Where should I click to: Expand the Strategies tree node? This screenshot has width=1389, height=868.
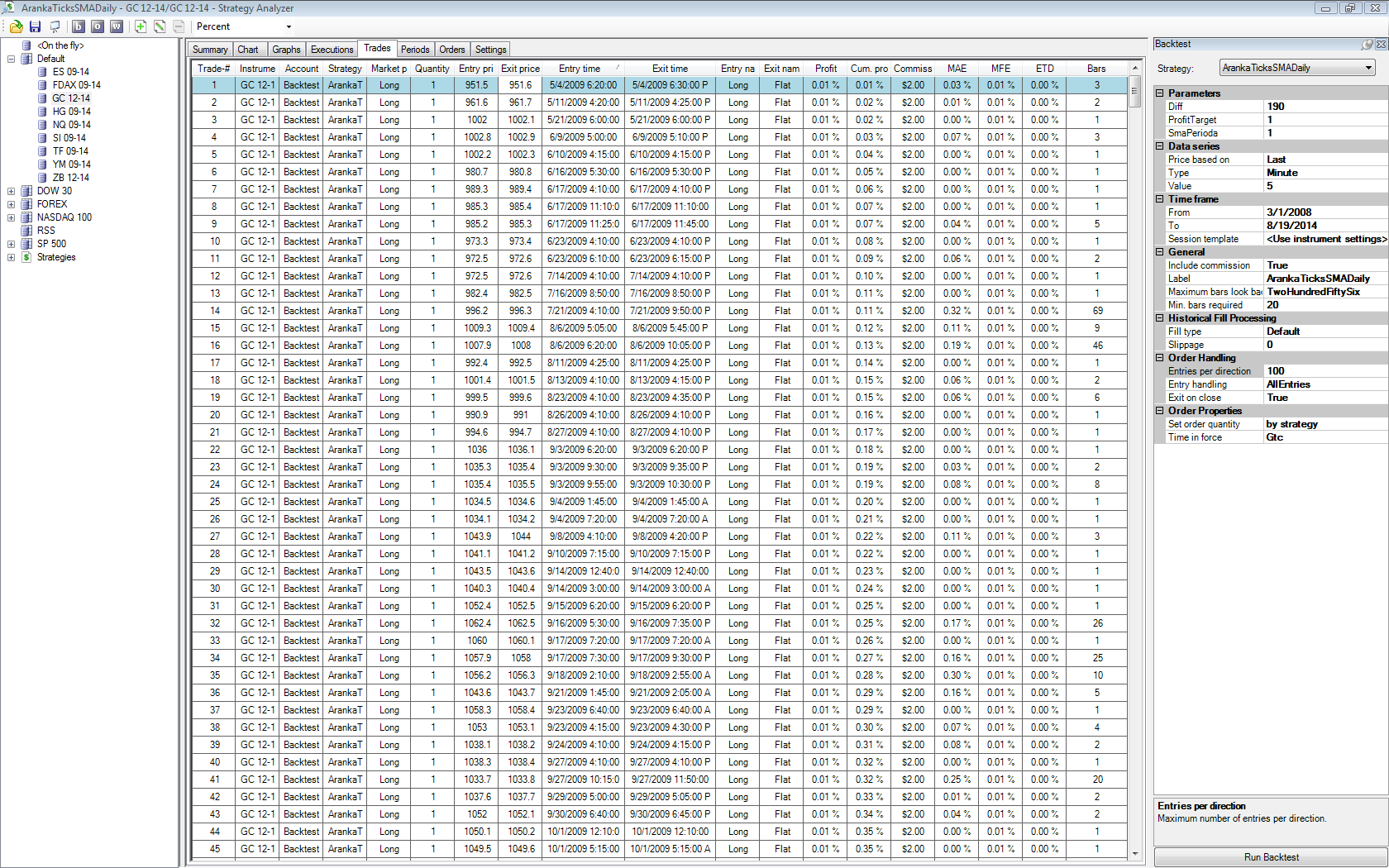[11, 257]
